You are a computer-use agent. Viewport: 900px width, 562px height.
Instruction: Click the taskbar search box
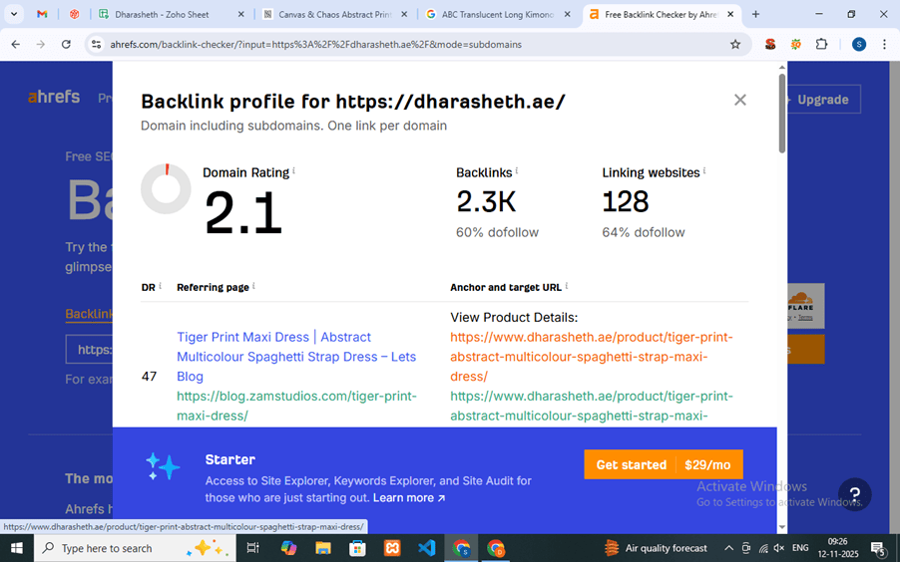click(135, 548)
